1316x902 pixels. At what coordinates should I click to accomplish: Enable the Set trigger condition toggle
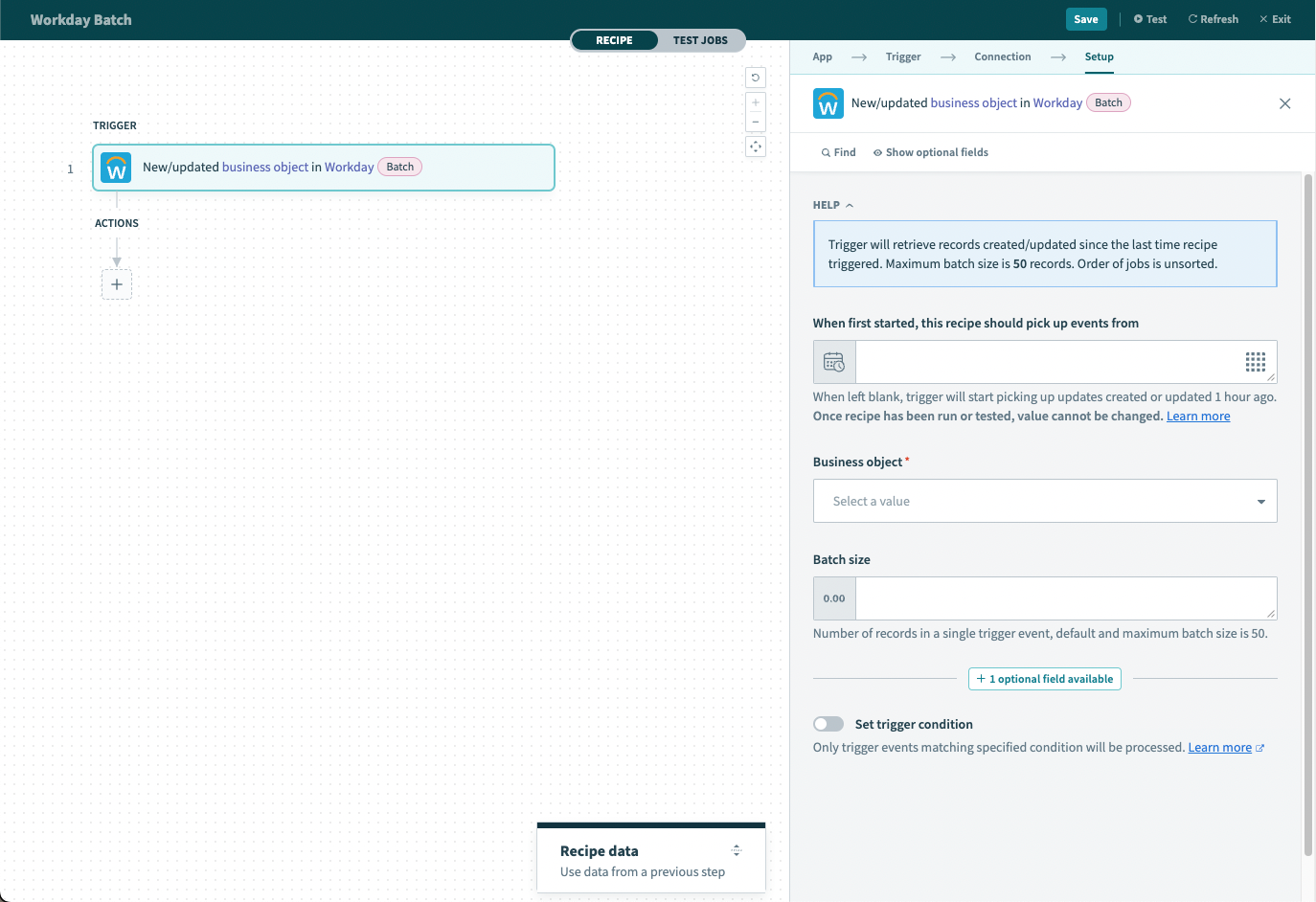[x=828, y=724]
